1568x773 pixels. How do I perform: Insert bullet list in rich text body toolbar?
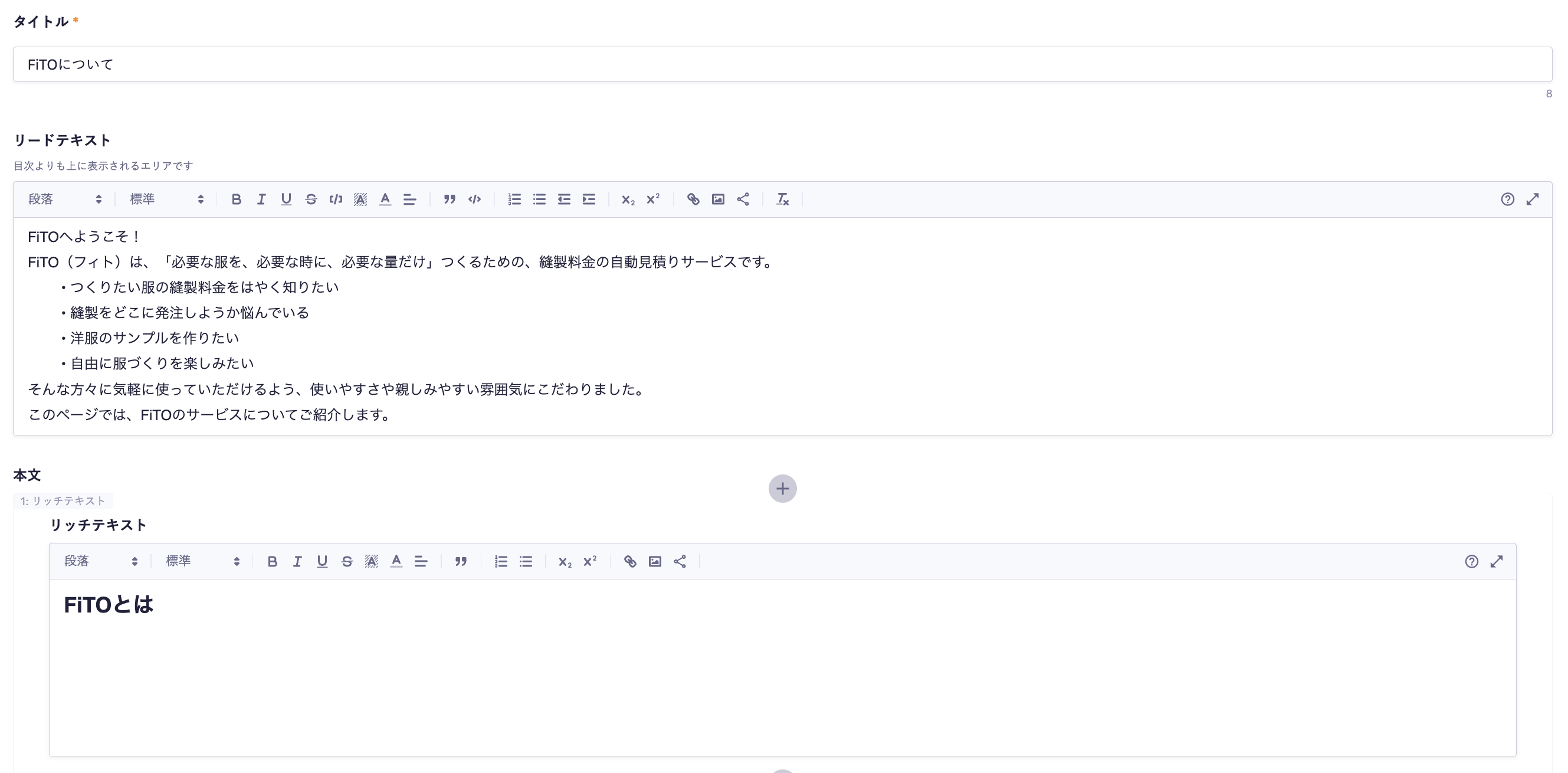coord(526,561)
